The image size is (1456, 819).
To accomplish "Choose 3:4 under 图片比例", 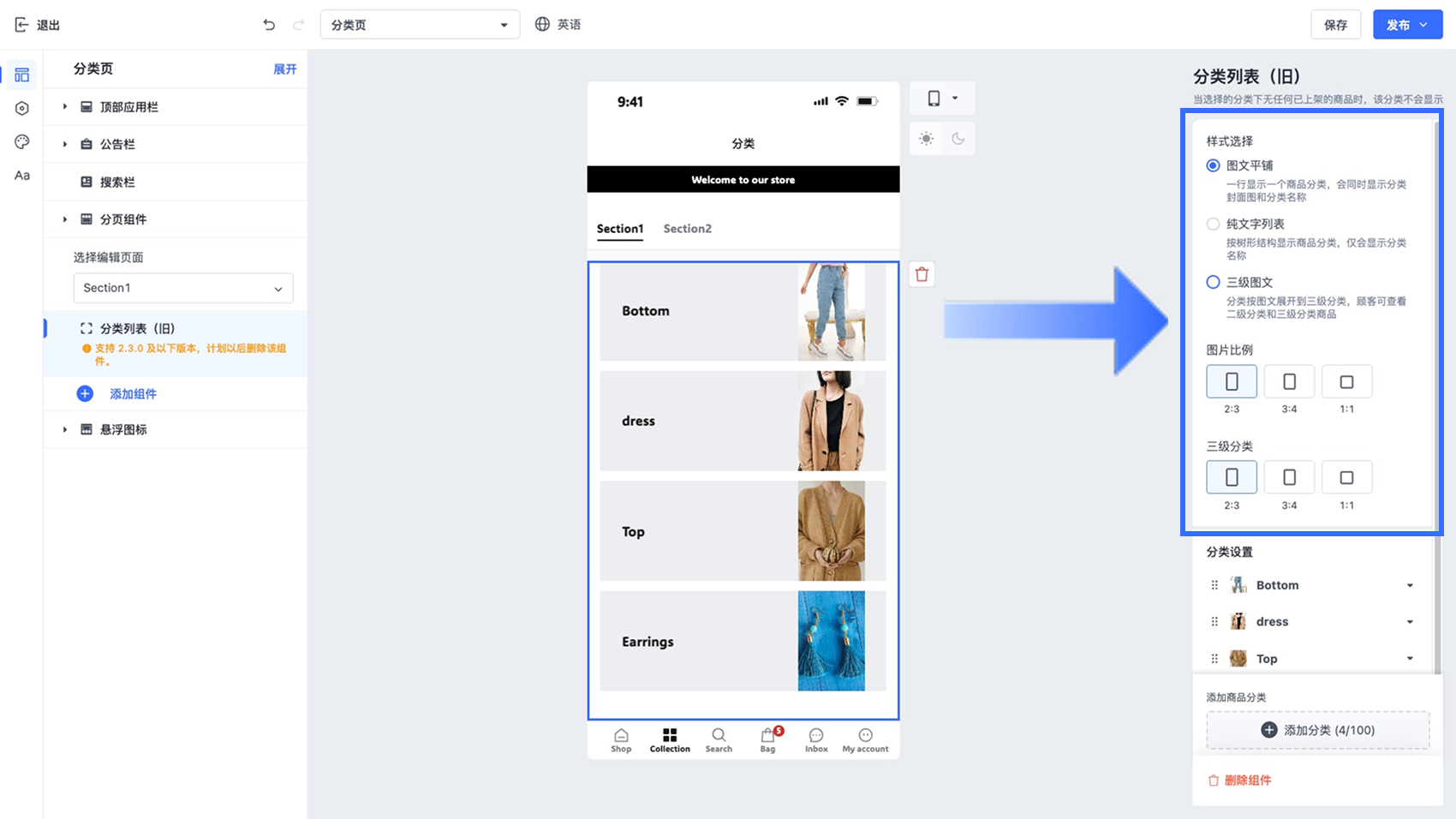I will 1289,381.
